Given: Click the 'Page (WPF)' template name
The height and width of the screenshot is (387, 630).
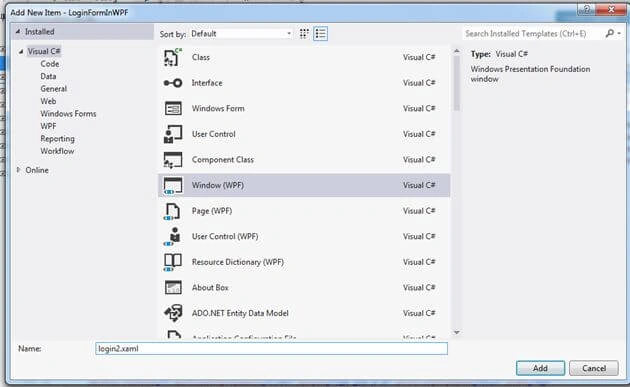Looking at the screenshot, I should (212, 211).
